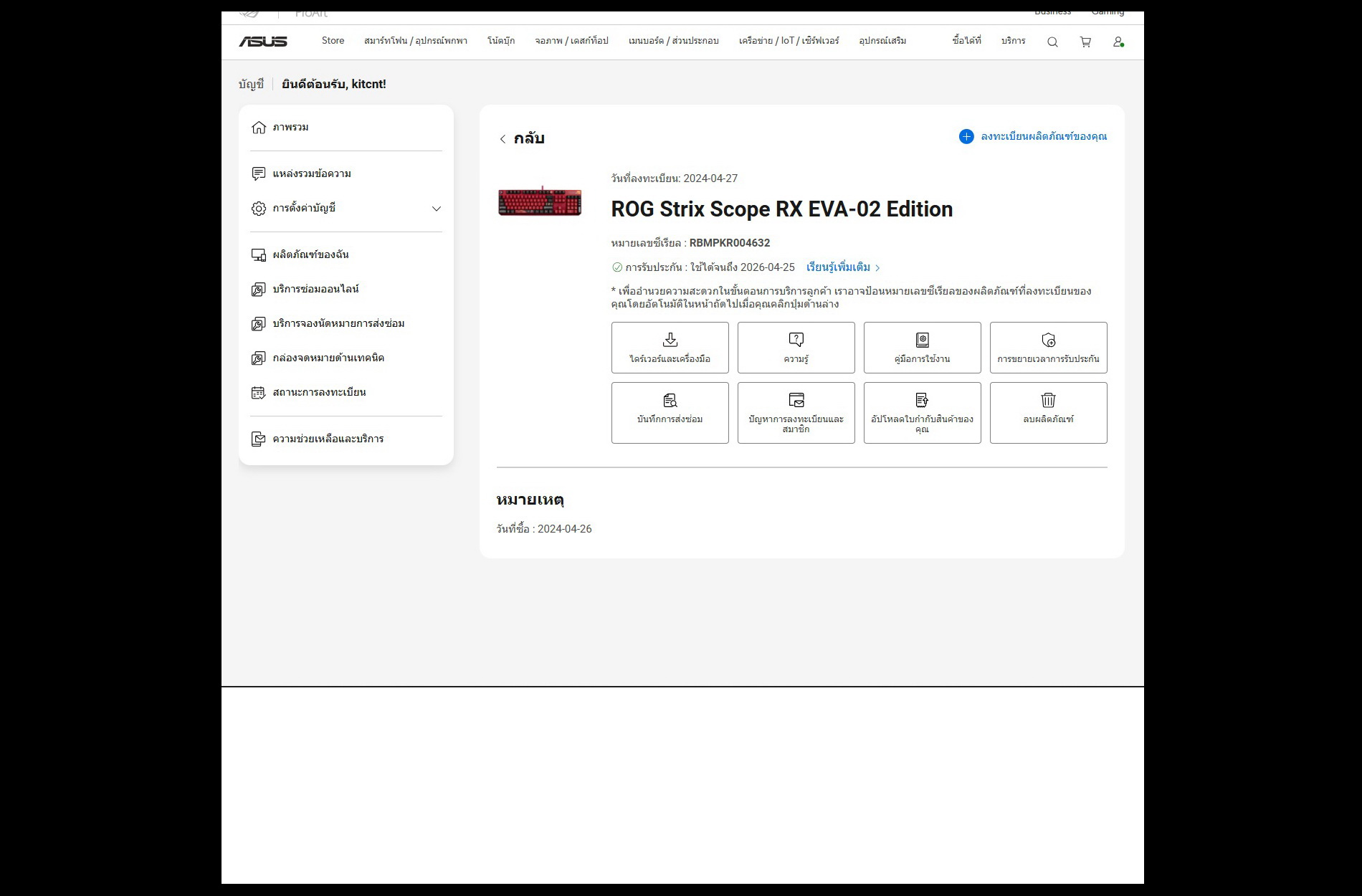Viewport: 1362px width, 896px height.
Task: Click อัปโหลดใบกำกับสินค้าของคุณ upload invoice tile
Action: pos(922,412)
